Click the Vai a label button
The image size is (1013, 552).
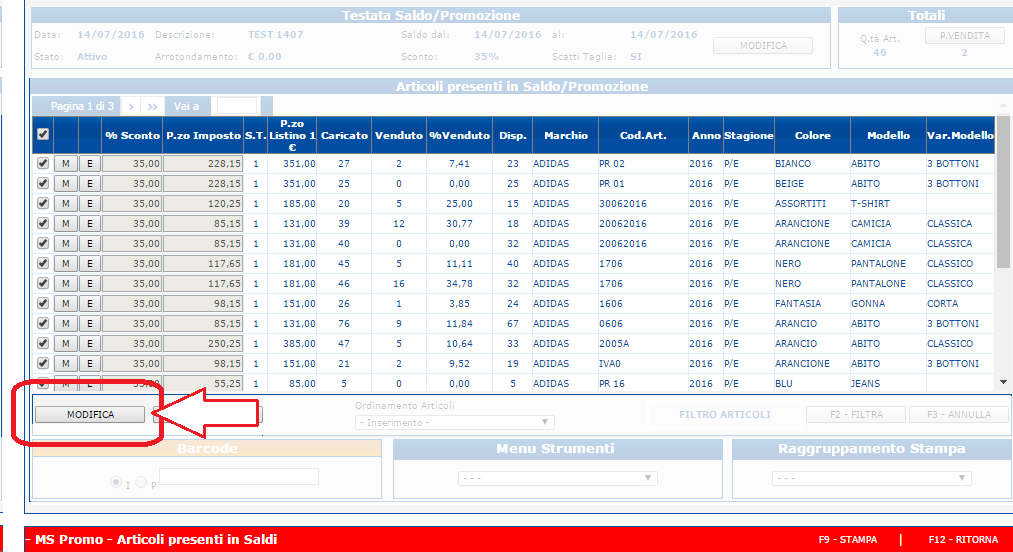coord(186,106)
